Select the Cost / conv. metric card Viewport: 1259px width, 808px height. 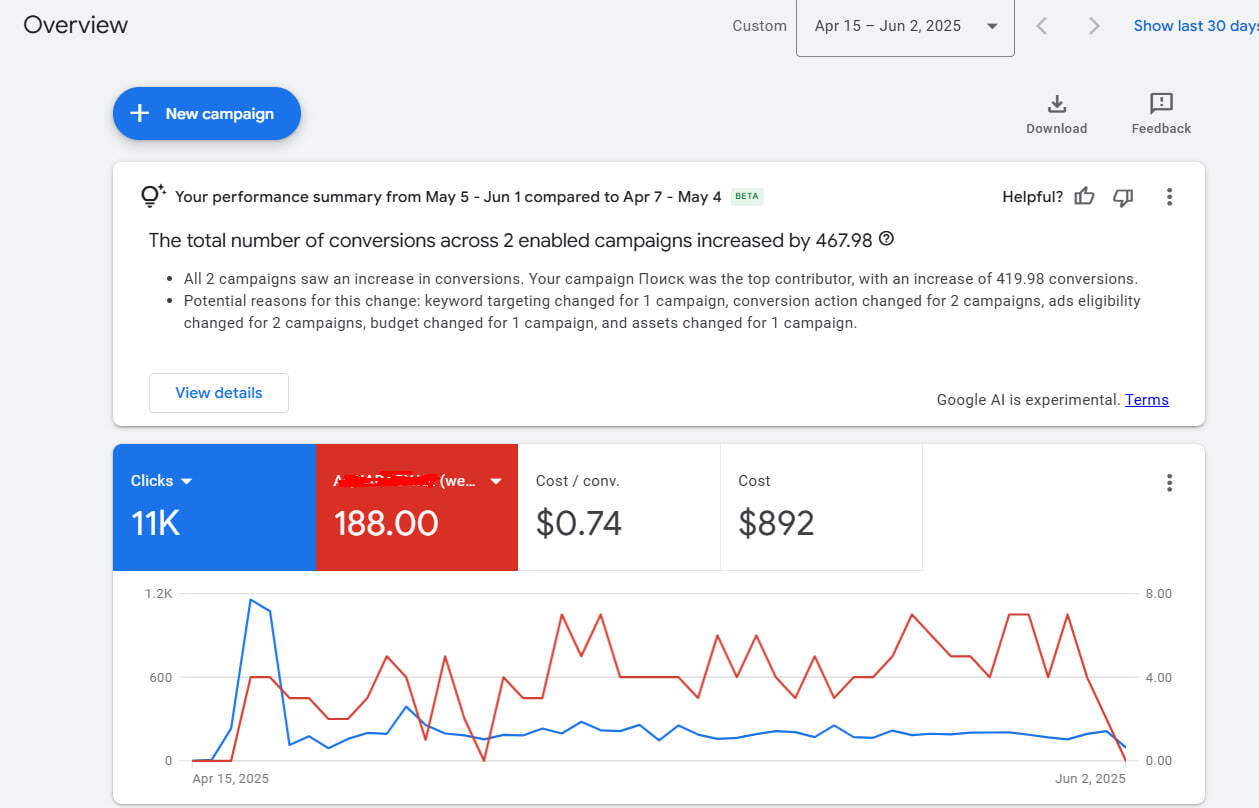[x=619, y=508]
